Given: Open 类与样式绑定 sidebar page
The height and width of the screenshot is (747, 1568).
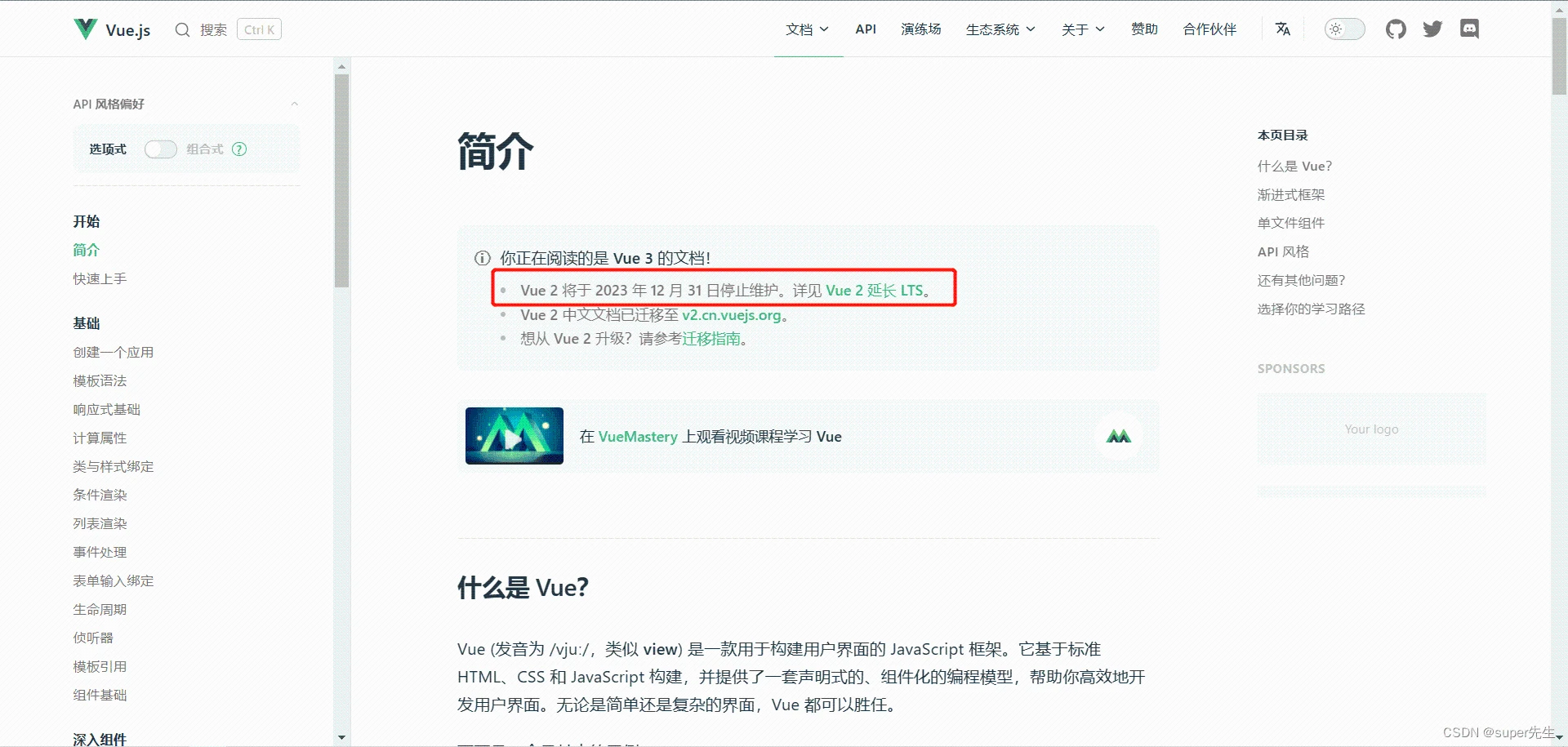Looking at the screenshot, I should [114, 467].
